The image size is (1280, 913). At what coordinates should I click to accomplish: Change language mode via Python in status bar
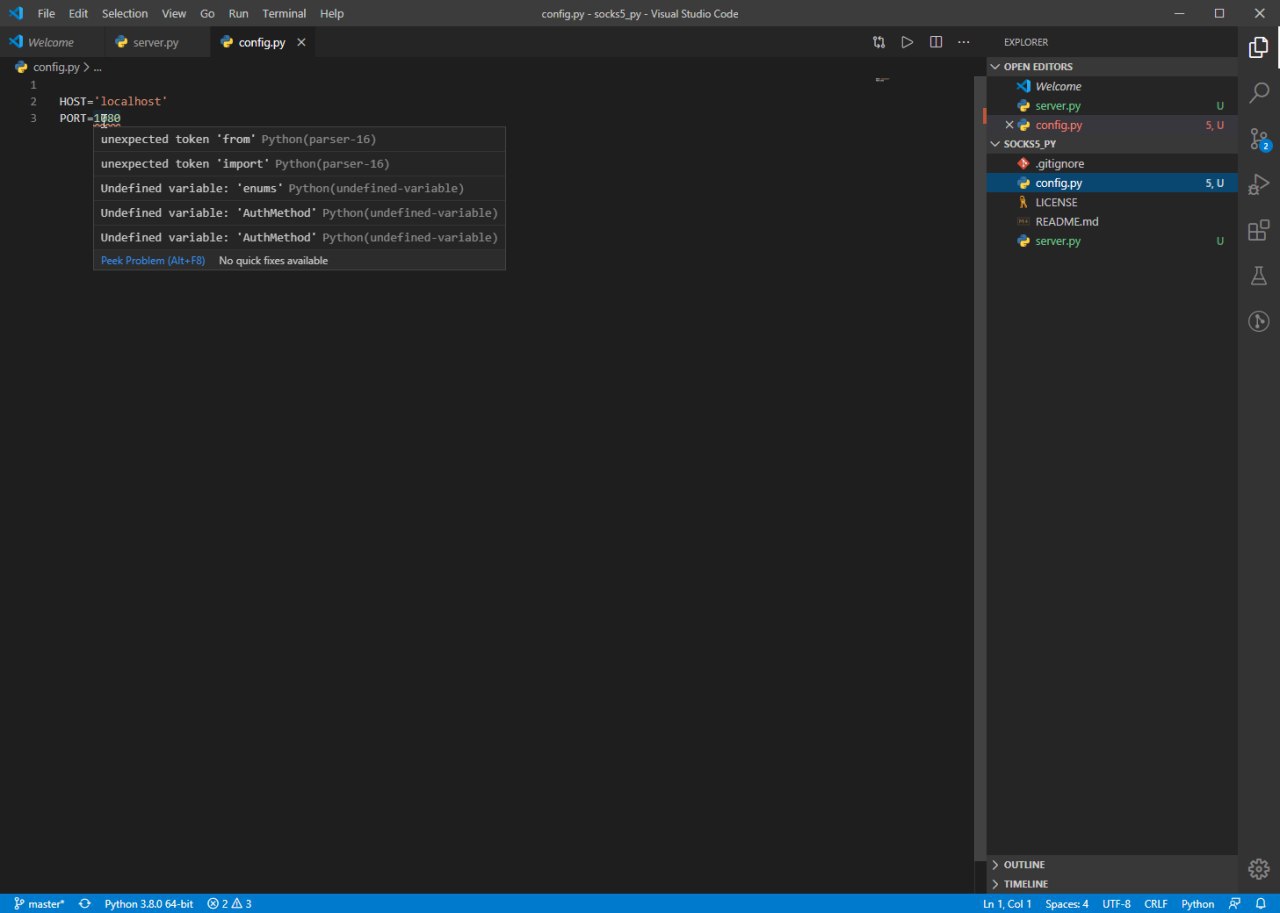tap(1198, 903)
